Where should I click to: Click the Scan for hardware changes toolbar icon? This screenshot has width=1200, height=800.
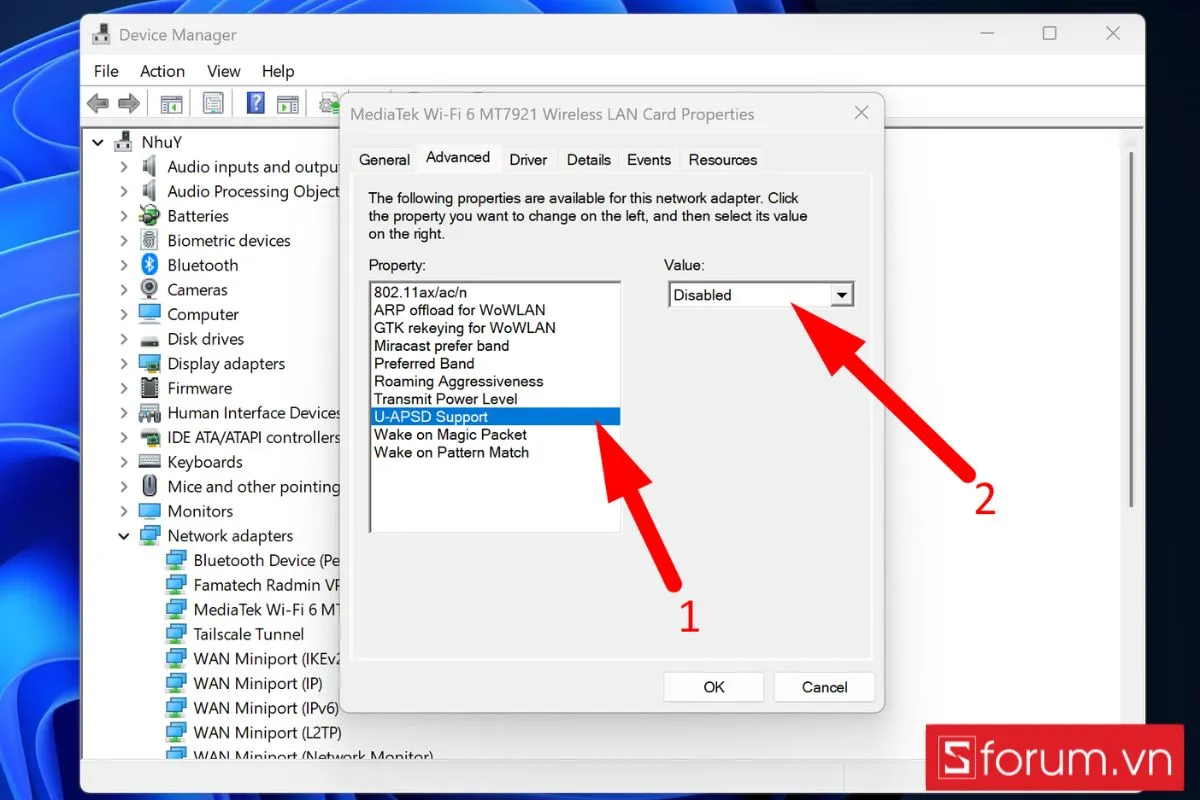point(328,103)
